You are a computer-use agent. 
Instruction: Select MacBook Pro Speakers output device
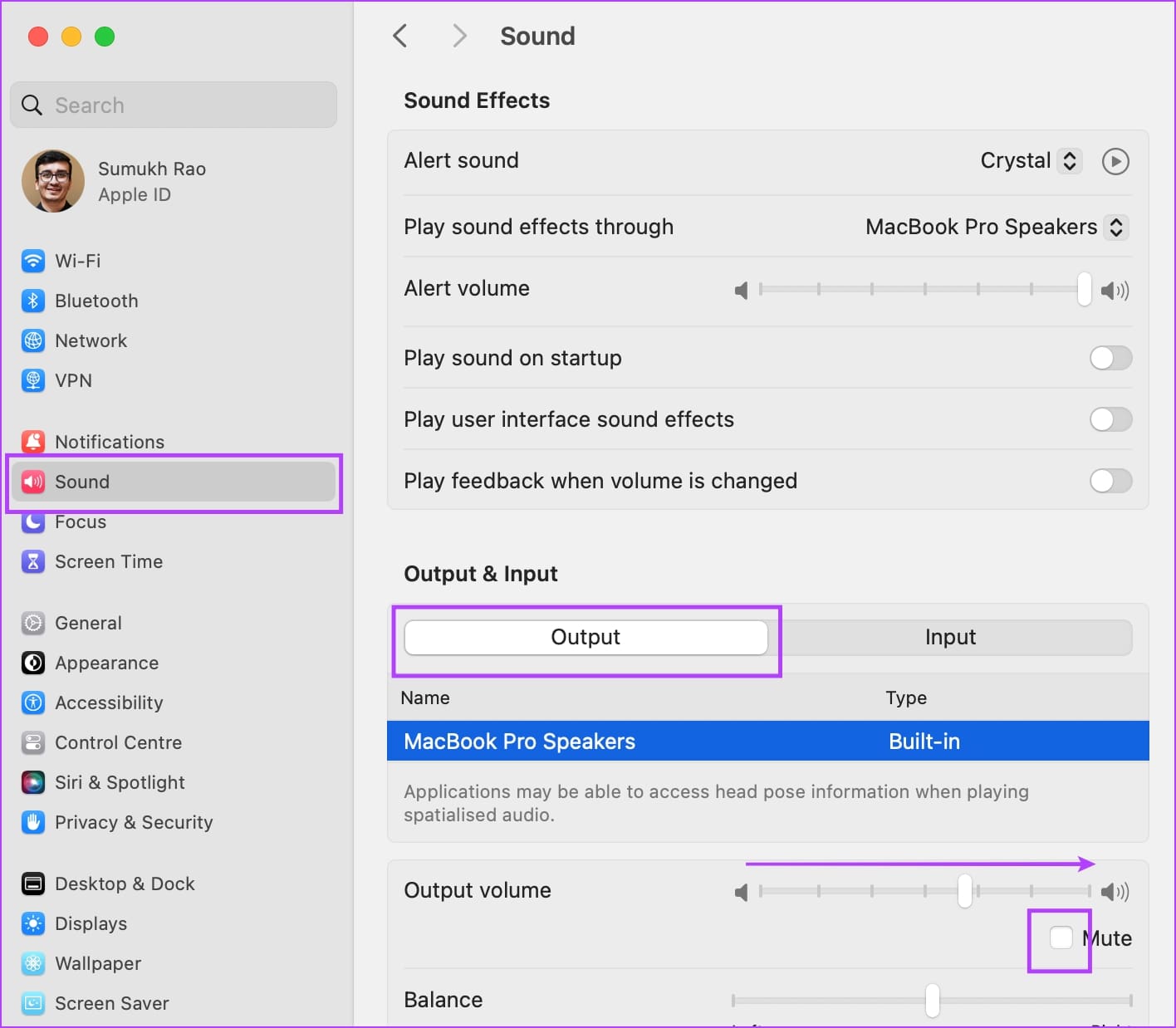519,741
